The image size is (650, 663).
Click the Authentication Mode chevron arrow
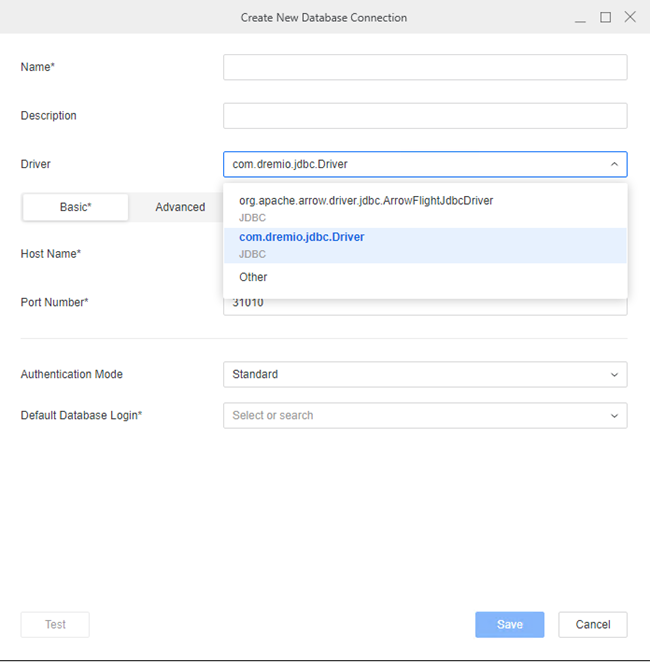[x=613, y=375]
